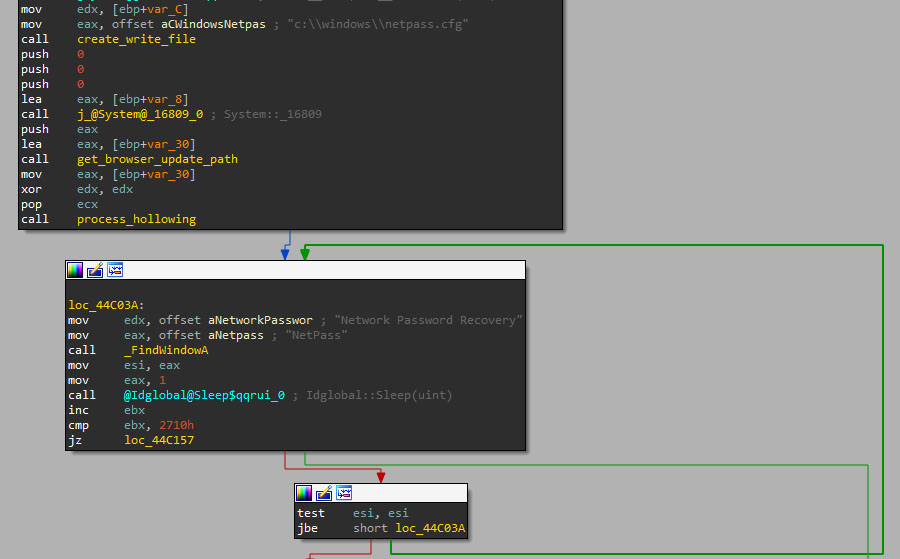
Task: Click the j_@System@_16809_0 call target
Action: [x=140, y=114]
